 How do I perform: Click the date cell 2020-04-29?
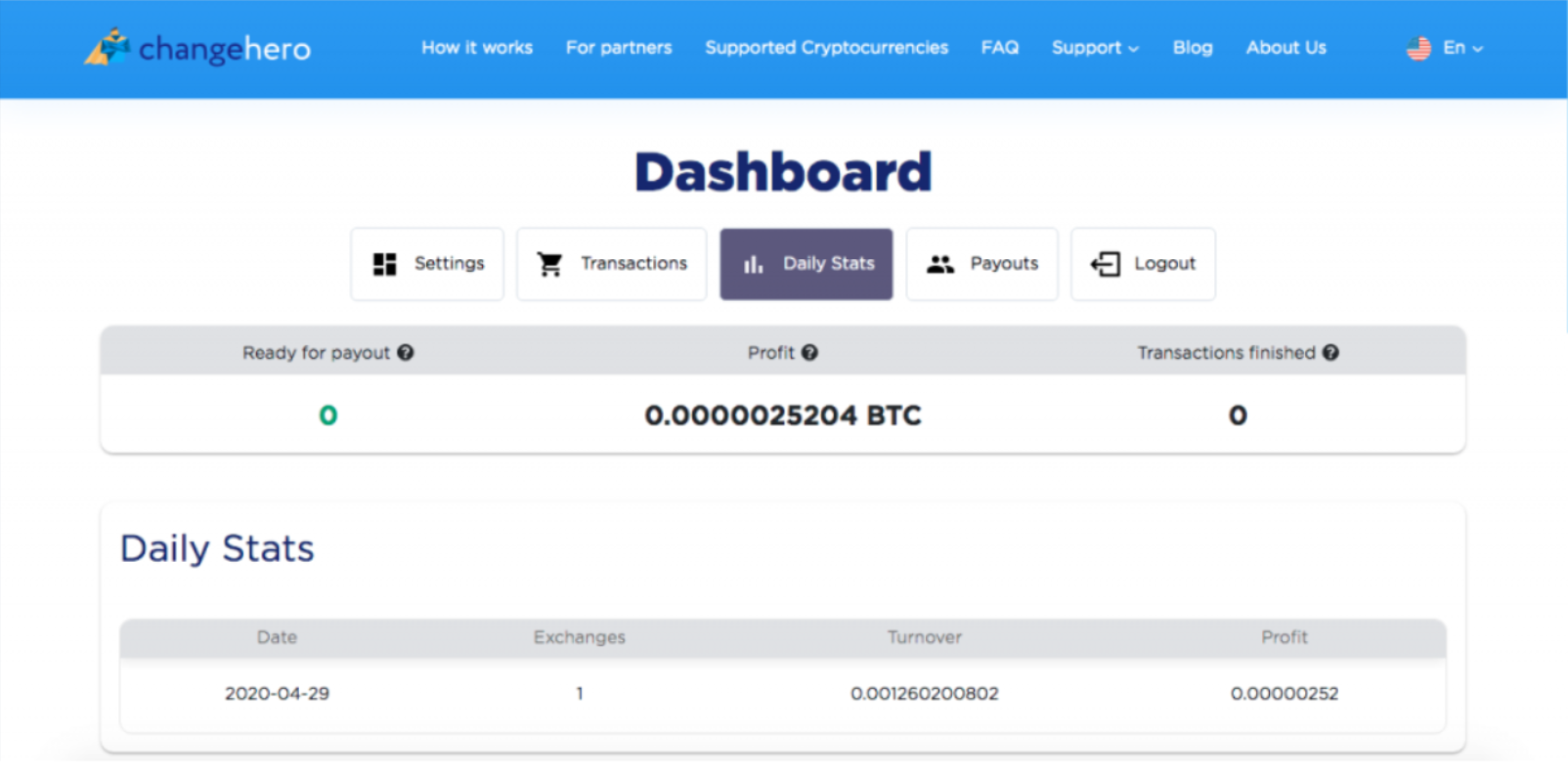pyautogui.click(x=277, y=694)
